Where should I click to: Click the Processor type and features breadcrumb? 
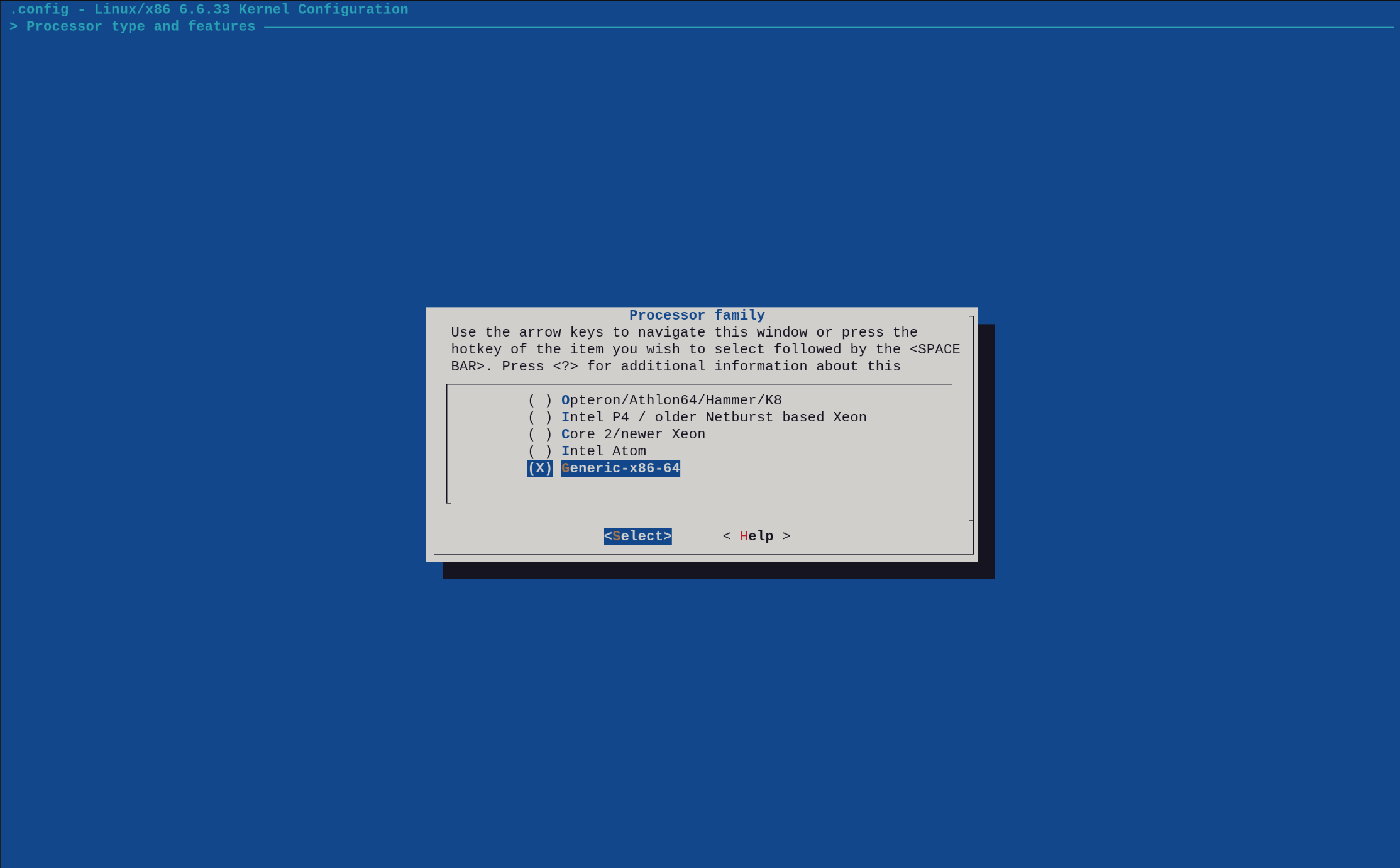tap(141, 26)
